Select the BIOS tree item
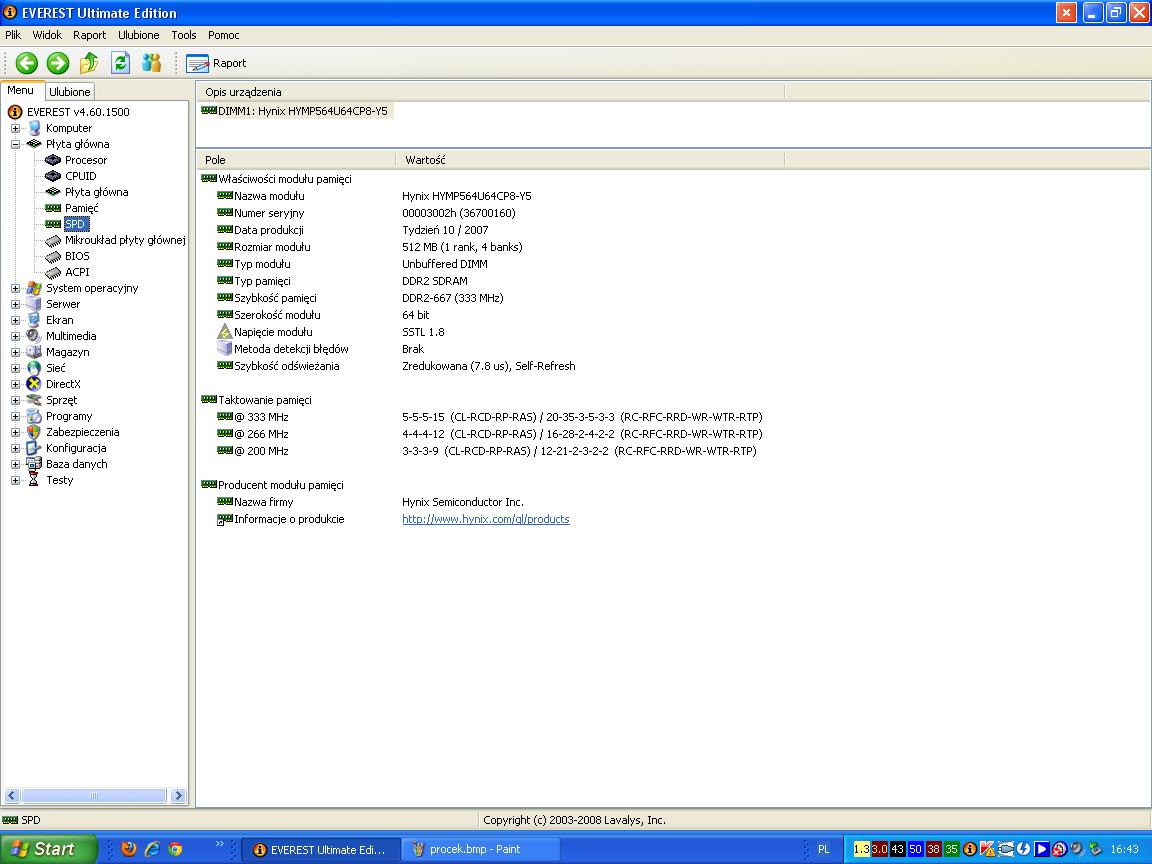 [x=77, y=256]
